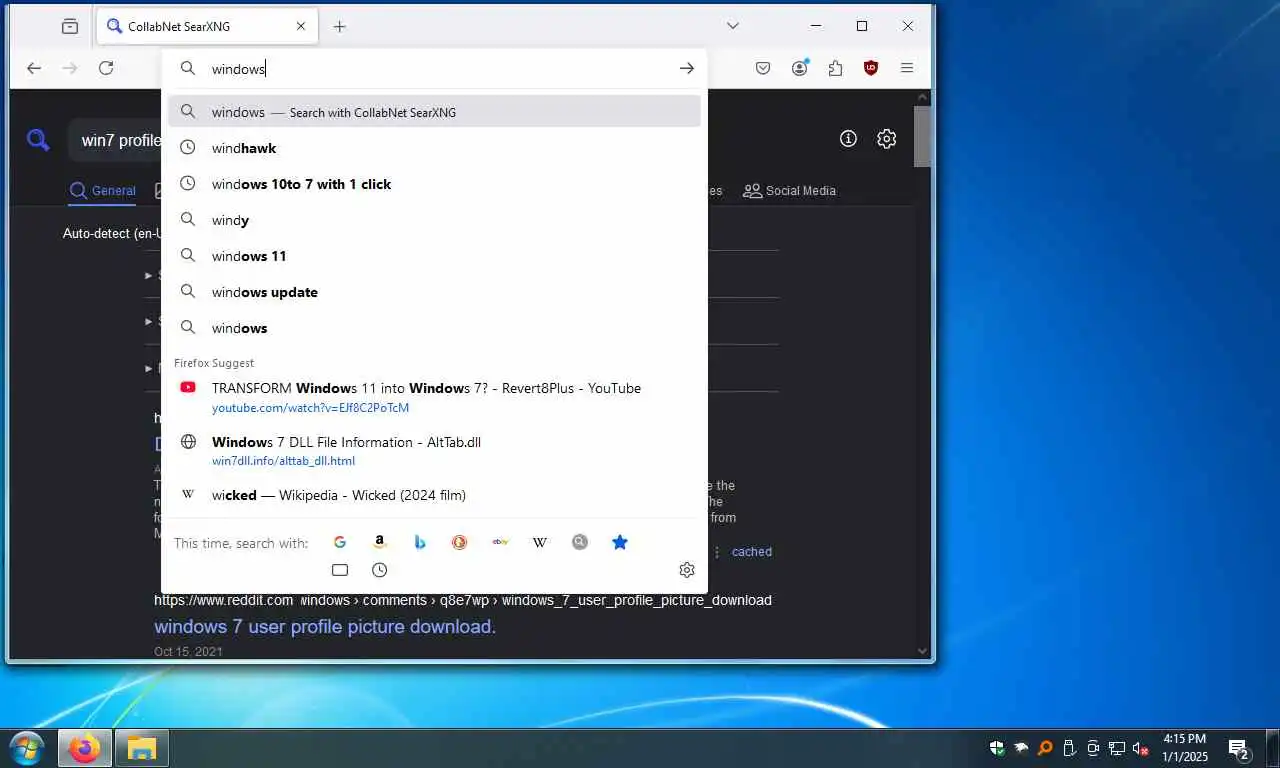This screenshot has width=1280, height=768.
Task: Click the SearXNG blue magnifier logo
Action: tap(38, 140)
